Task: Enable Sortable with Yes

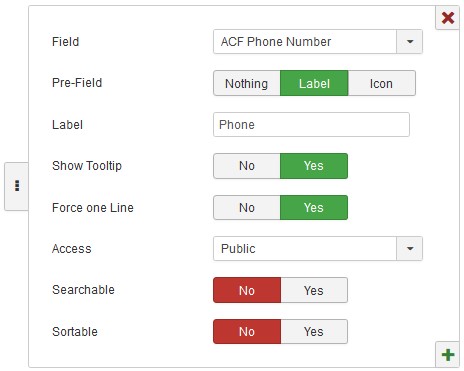Action: click(x=314, y=332)
